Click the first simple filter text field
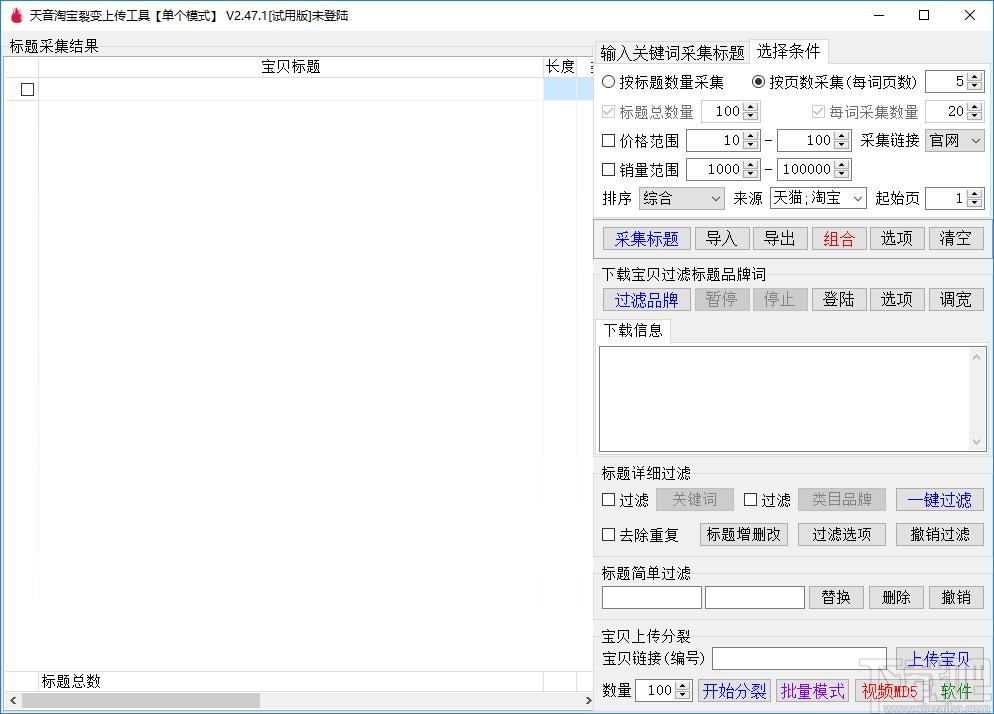The height and width of the screenshot is (714, 994). [x=652, y=597]
